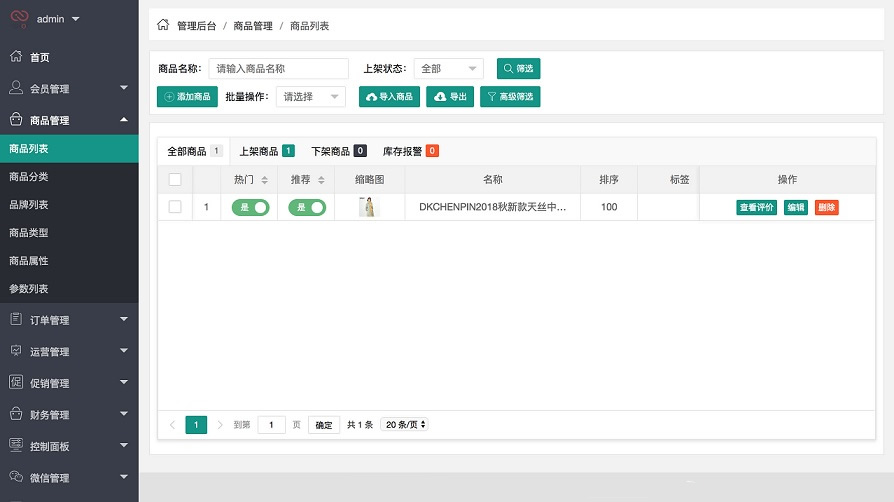Image resolution: width=894 pixels, height=502 pixels.
Task: Open the product thumbnail image
Action: [369, 207]
